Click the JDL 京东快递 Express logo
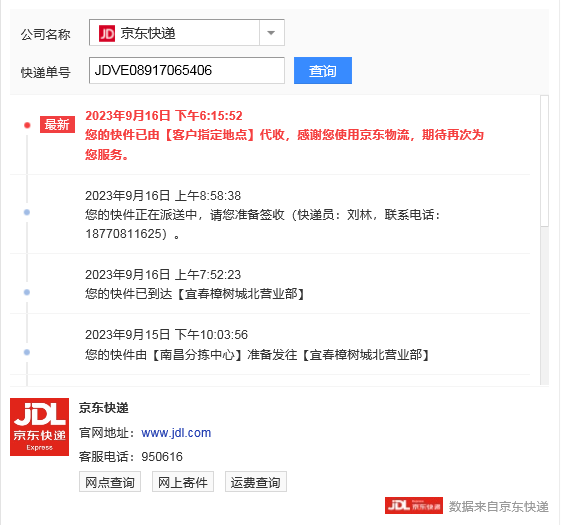 coord(39,427)
